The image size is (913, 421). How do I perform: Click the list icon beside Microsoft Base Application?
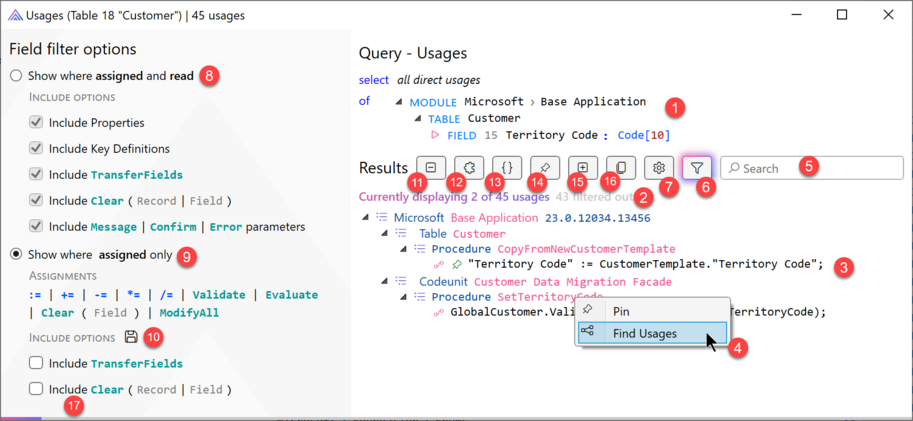[382, 217]
